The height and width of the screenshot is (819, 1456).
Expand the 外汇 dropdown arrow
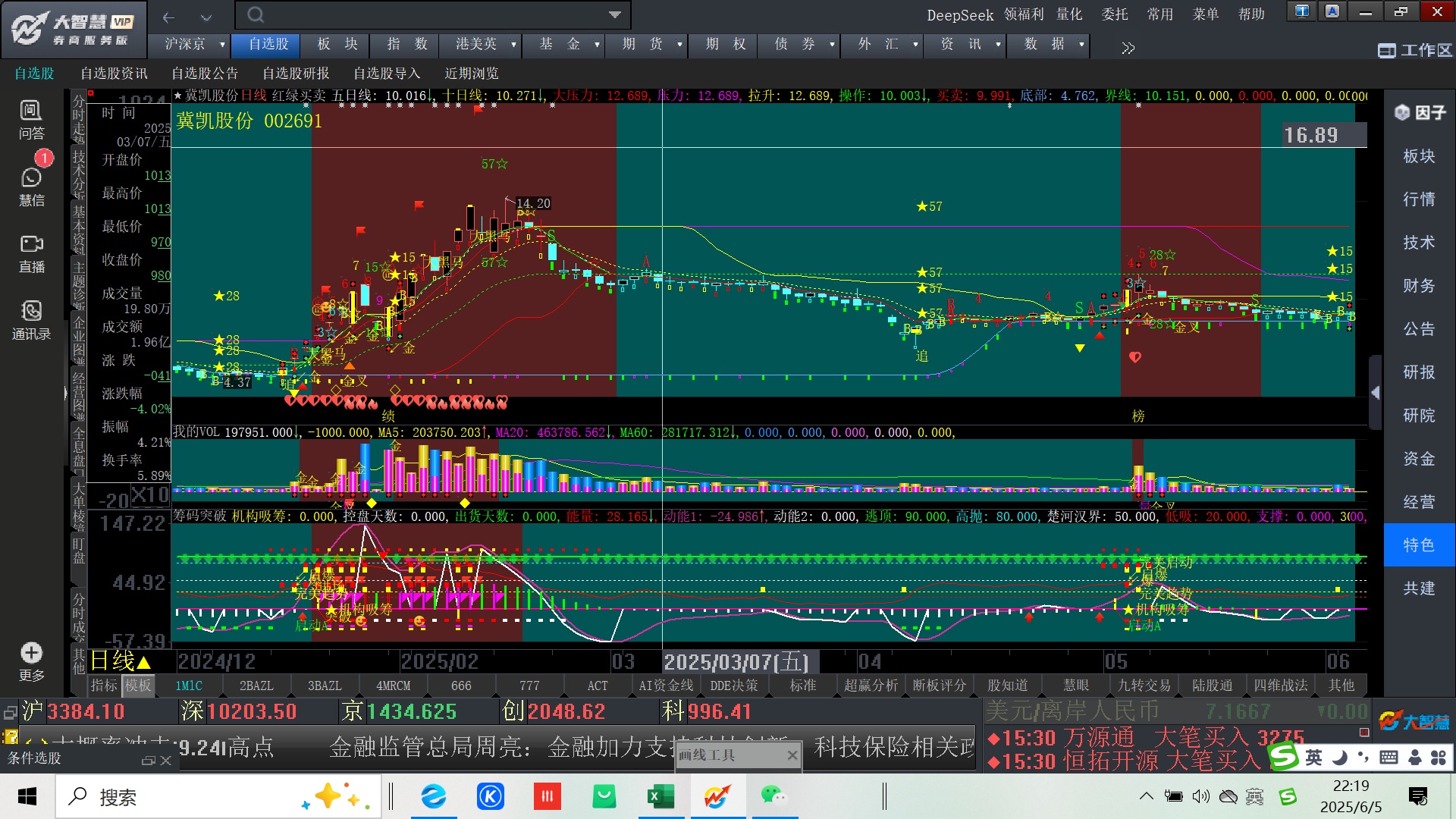915,45
